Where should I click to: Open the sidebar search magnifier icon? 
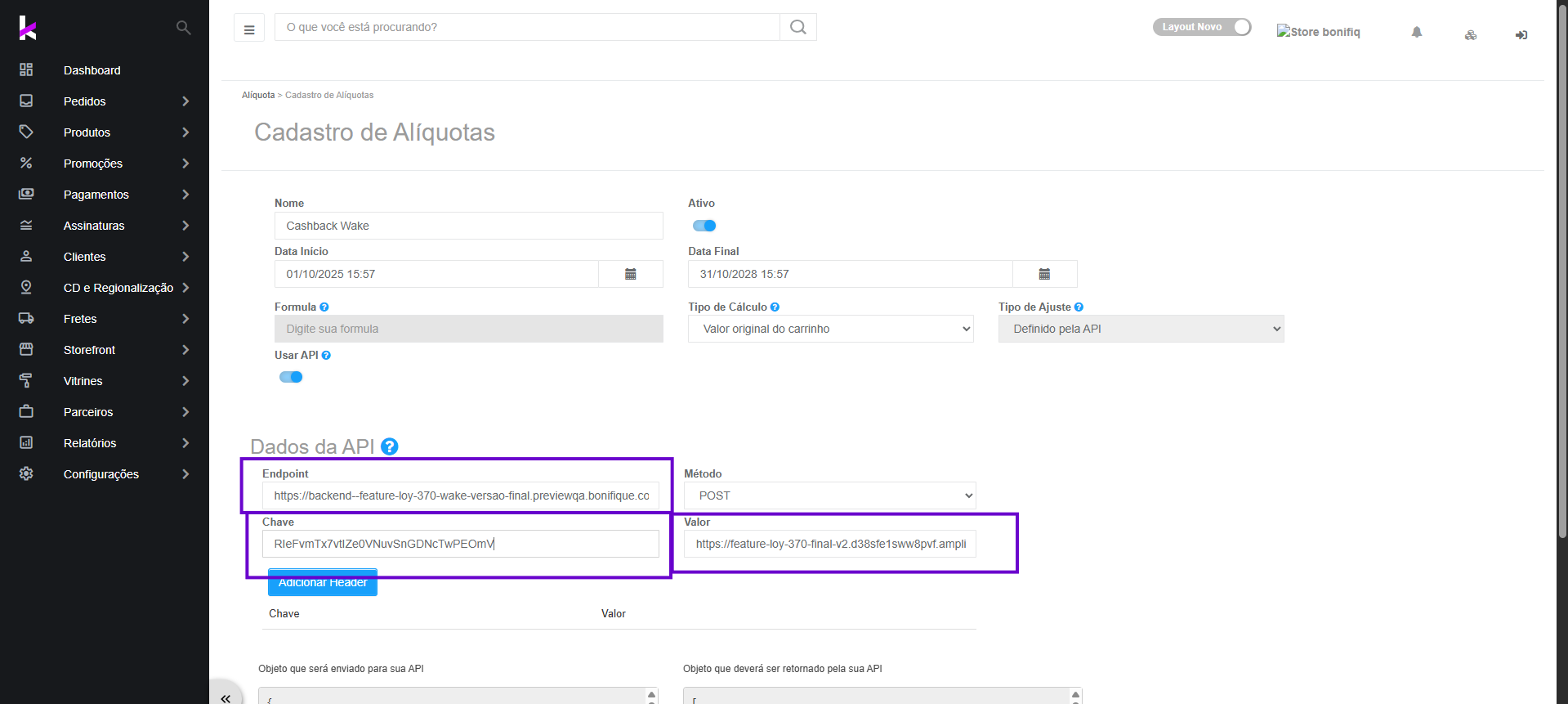pyautogui.click(x=183, y=28)
